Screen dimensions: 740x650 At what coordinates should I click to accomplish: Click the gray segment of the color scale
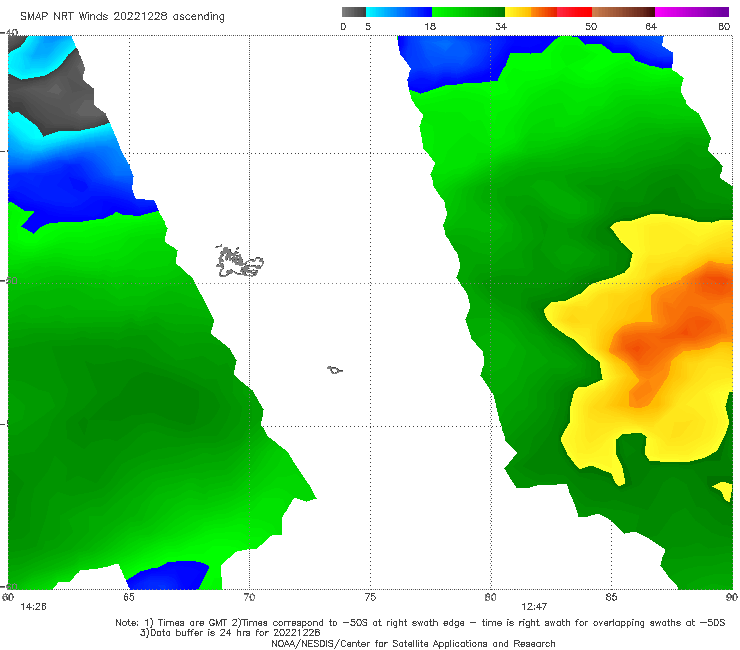(354, 12)
